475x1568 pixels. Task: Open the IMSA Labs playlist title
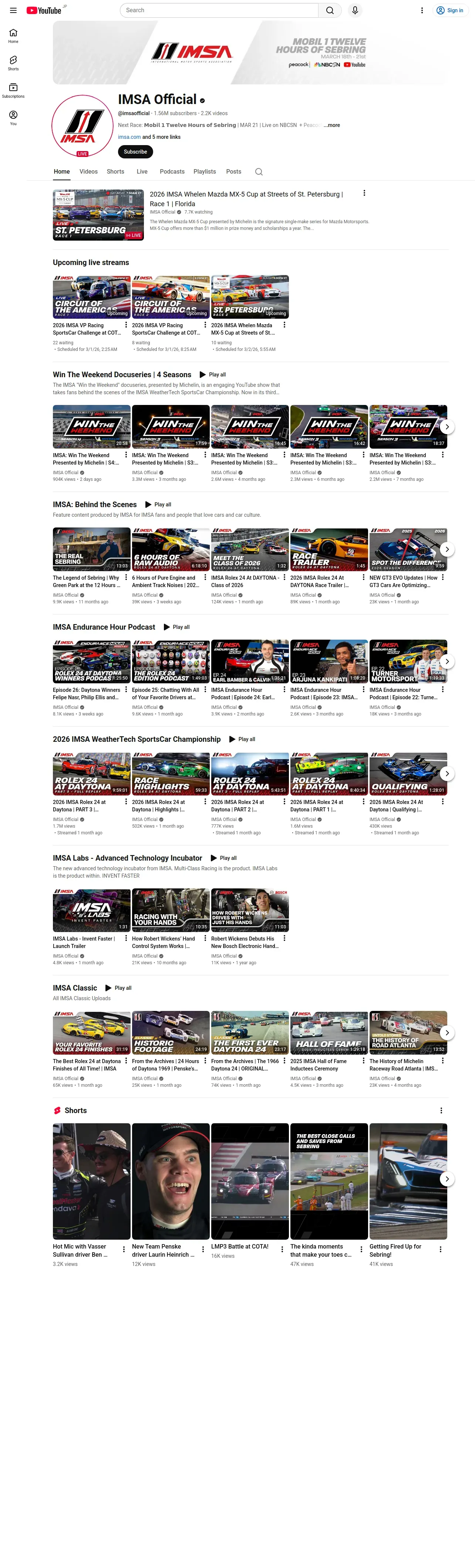[127, 858]
